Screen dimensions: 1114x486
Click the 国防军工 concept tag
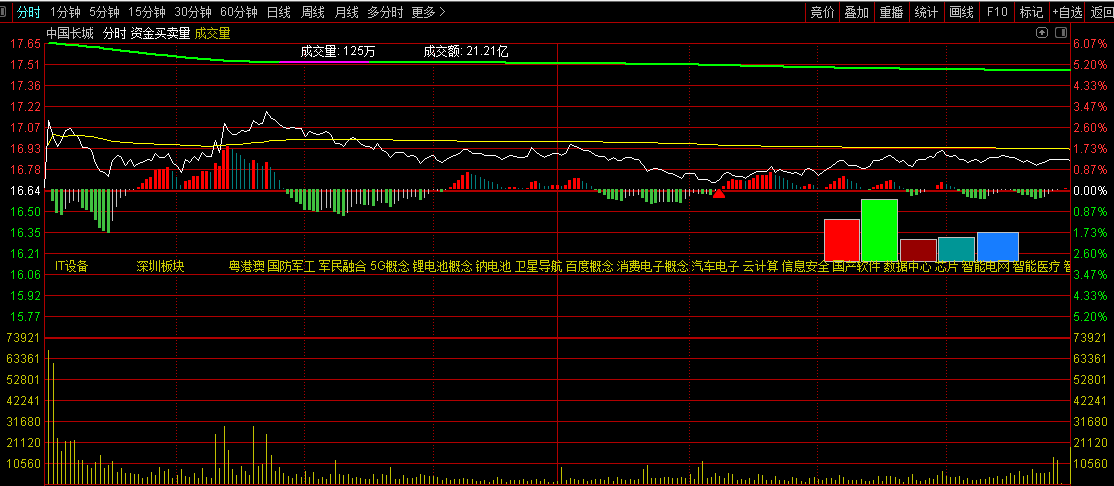(291, 267)
